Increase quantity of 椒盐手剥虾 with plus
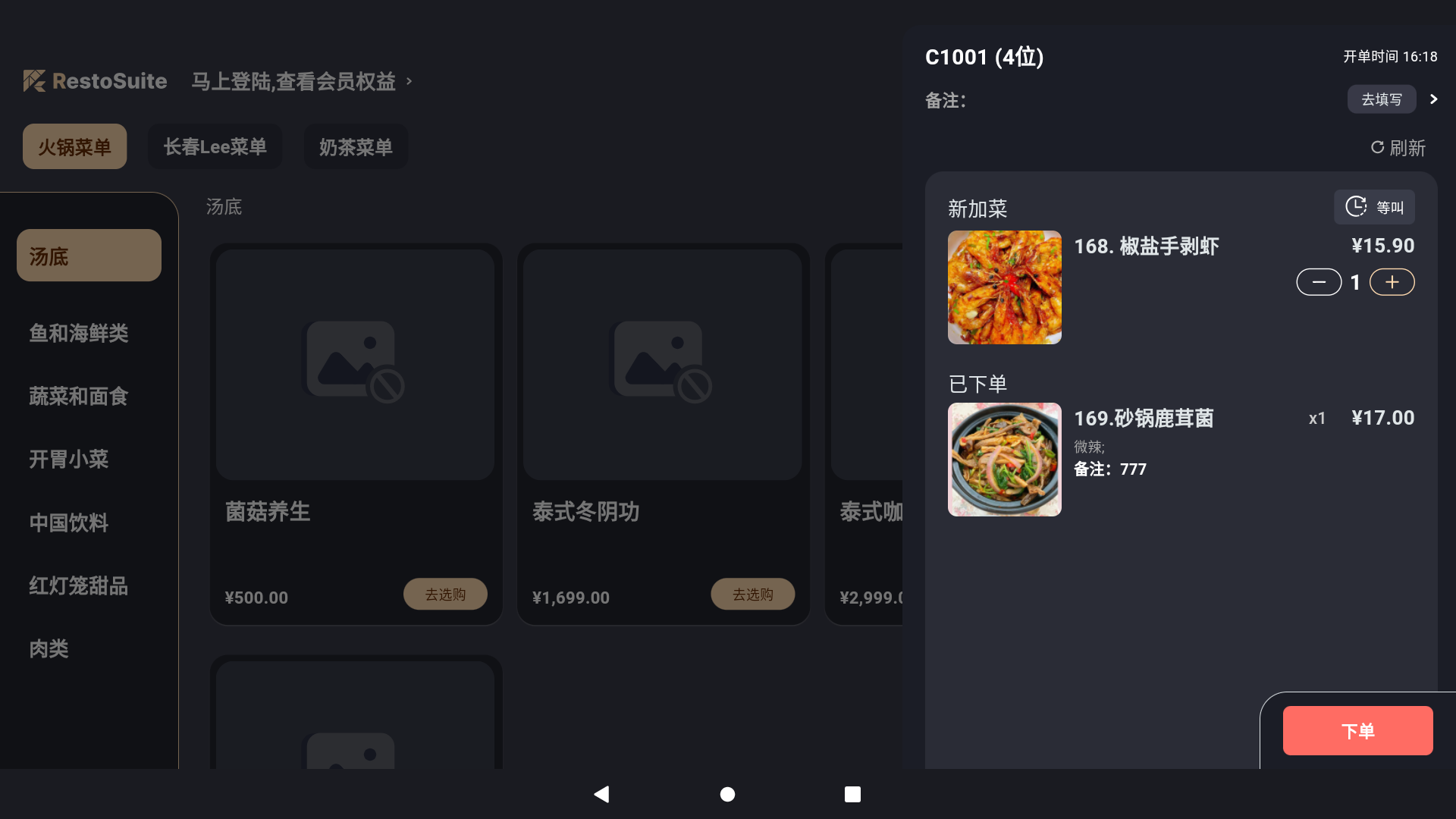Screen dimensions: 1456x819 click(1392, 282)
